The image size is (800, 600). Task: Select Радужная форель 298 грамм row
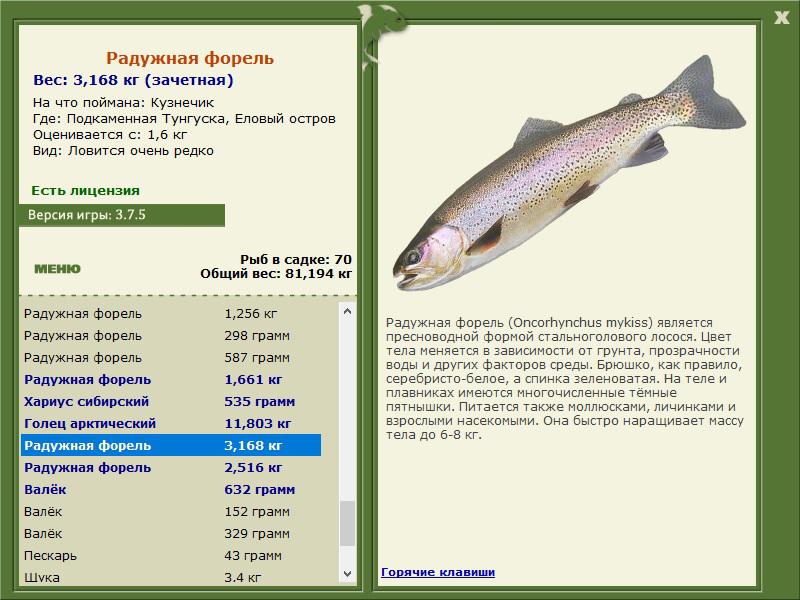coord(171,335)
